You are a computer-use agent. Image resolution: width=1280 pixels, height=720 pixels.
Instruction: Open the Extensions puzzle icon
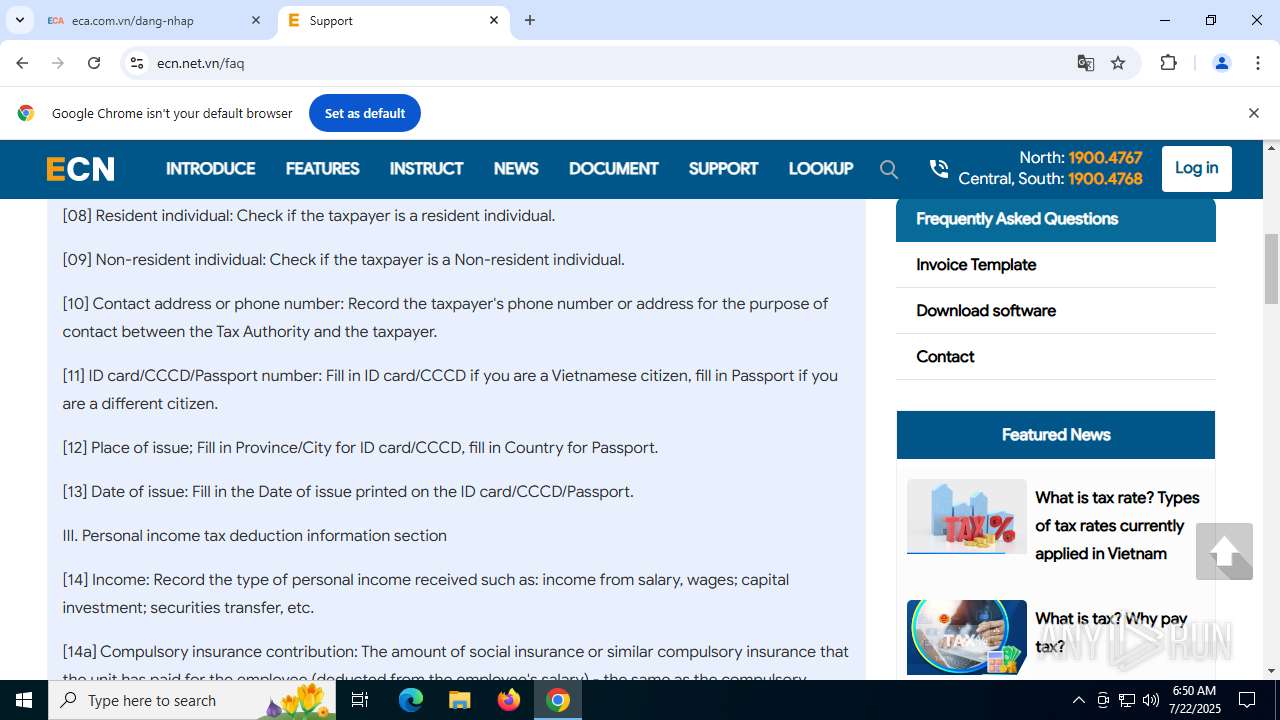click(x=1168, y=63)
